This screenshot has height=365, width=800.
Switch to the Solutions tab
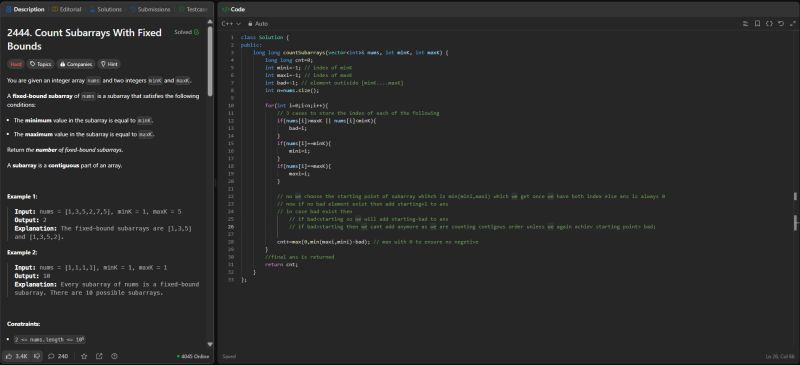pos(106,9)
